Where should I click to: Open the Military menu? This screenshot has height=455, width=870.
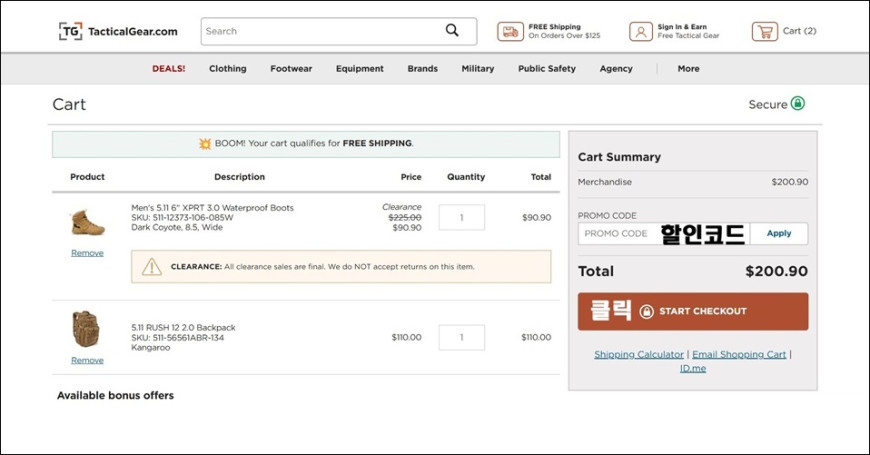pyautogui.click(x=478, y=69)
